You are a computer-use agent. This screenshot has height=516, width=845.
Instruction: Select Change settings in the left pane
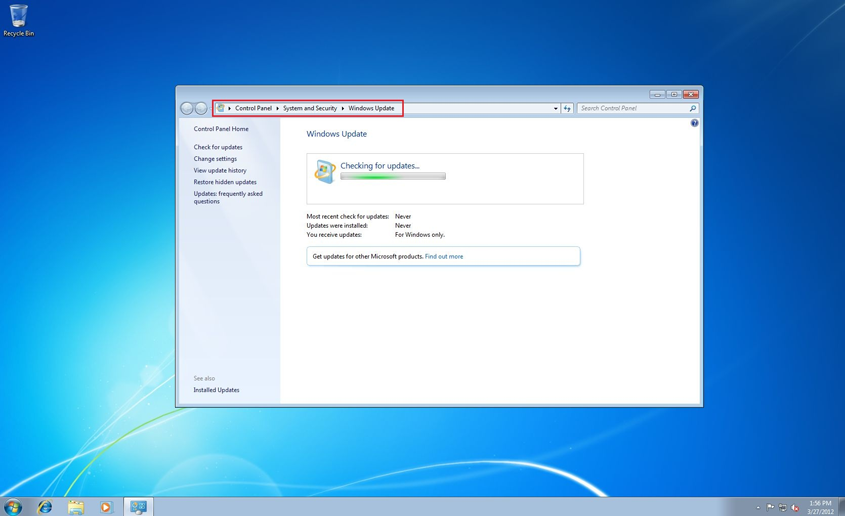215,159
